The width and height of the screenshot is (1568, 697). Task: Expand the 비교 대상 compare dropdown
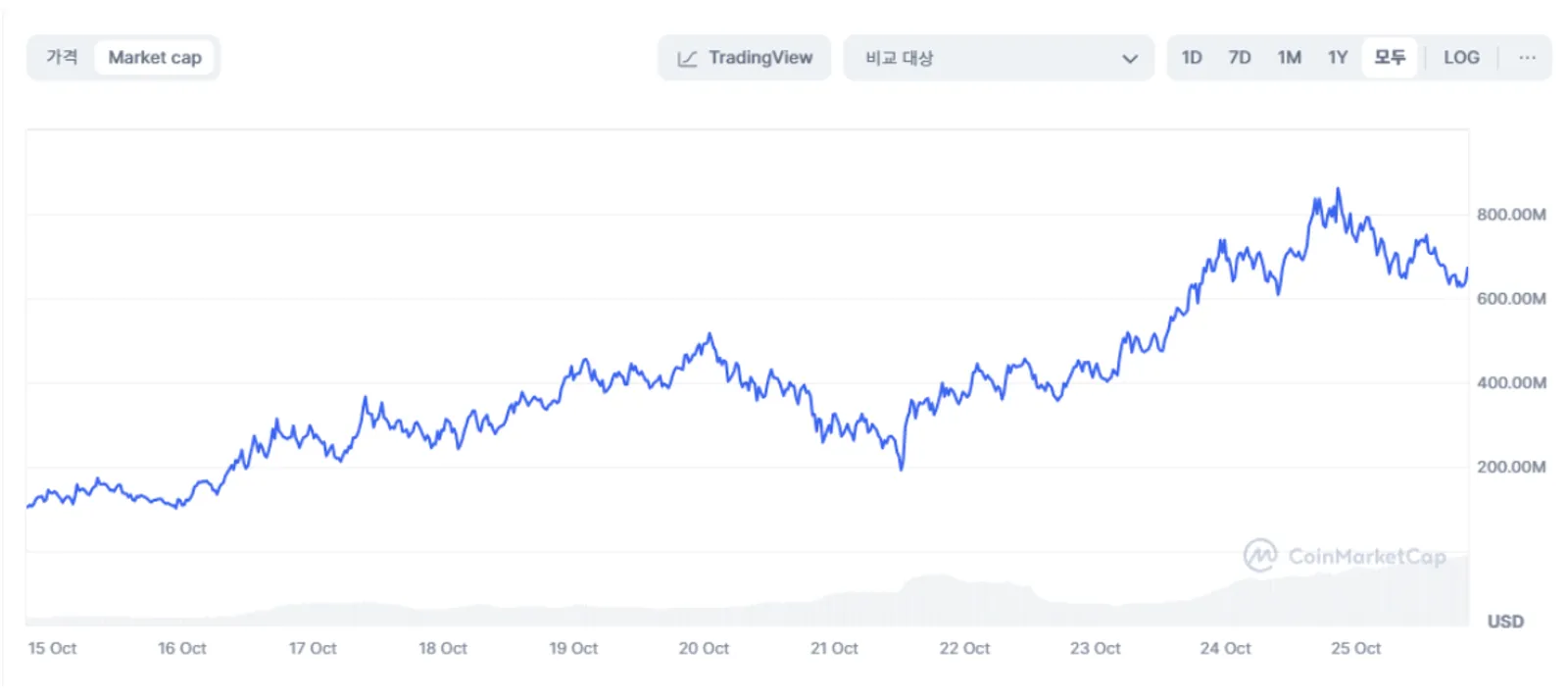(999, 58)
